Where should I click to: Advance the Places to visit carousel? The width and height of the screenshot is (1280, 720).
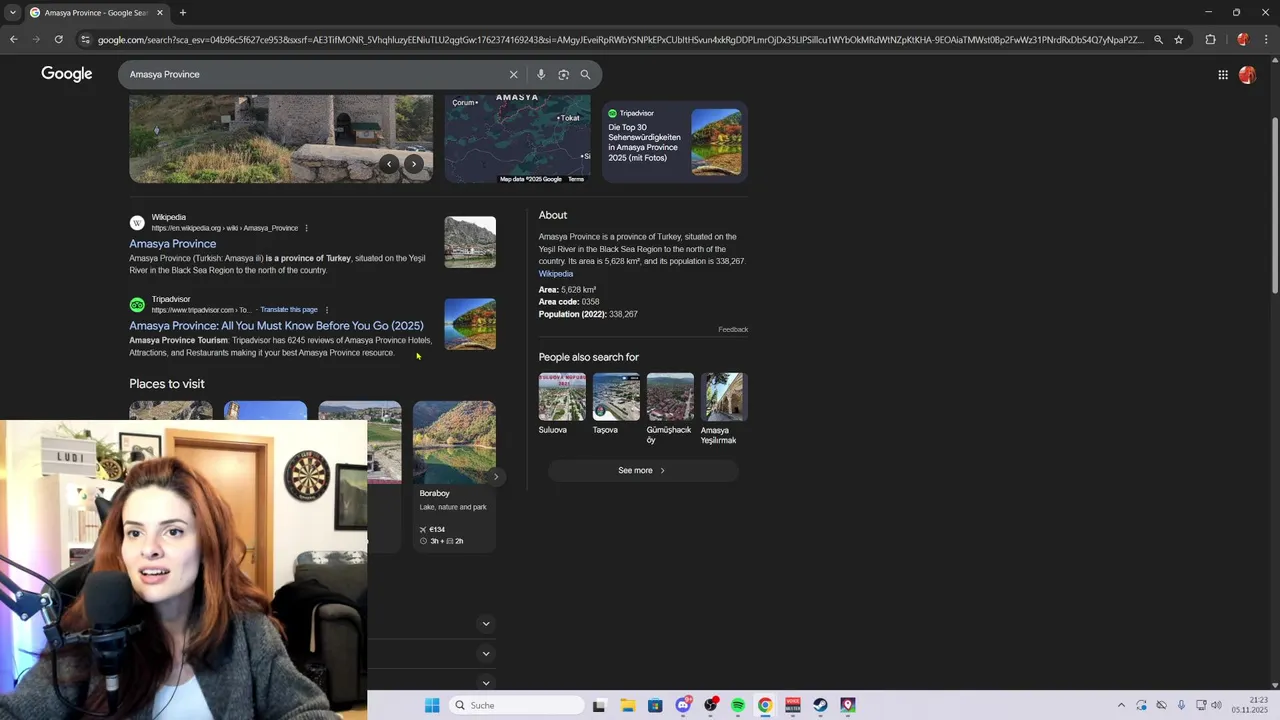pos(496,476)
